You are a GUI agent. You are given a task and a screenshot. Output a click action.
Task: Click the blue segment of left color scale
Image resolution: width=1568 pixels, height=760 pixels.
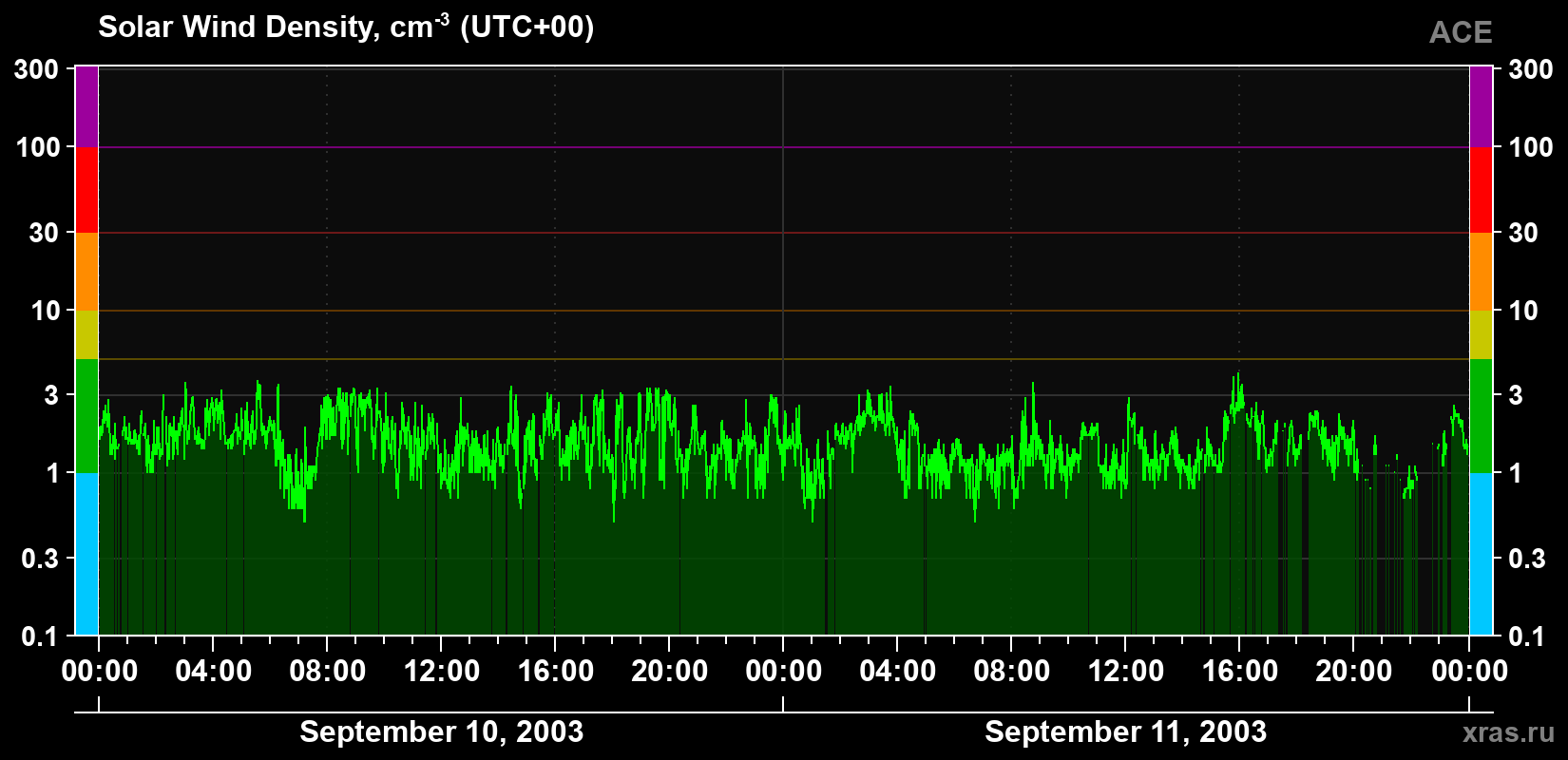pos(86,554)
